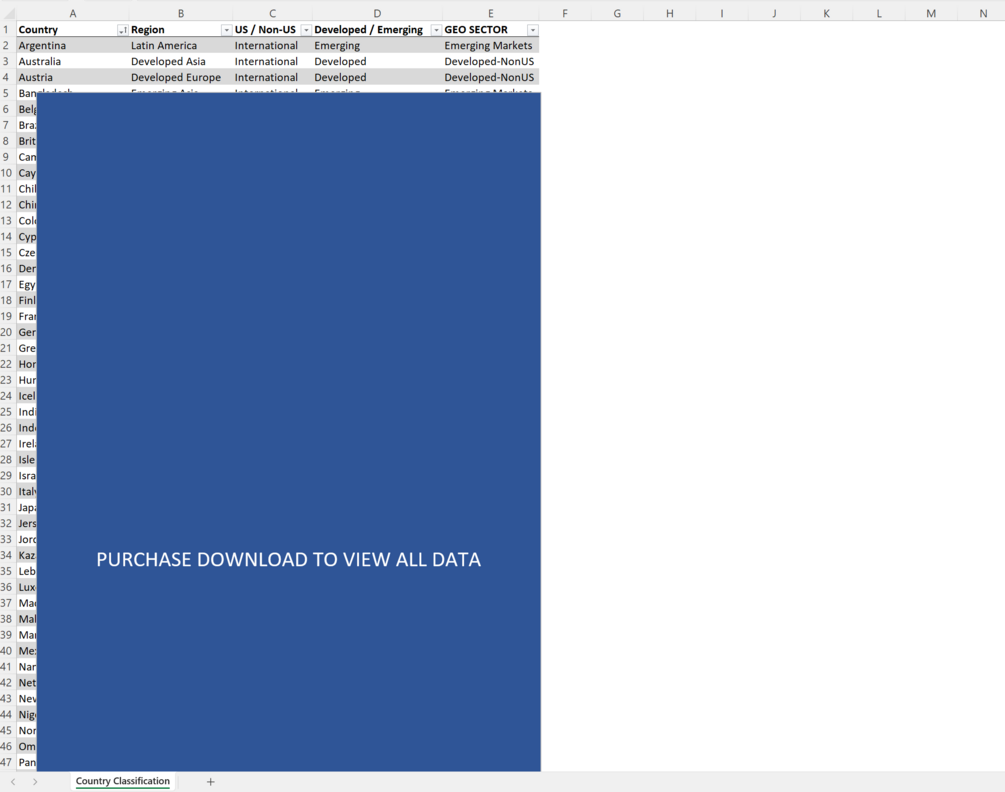
Task: Click the Emerging Markets cell for Argentina
Action: (x=490, y=45)
